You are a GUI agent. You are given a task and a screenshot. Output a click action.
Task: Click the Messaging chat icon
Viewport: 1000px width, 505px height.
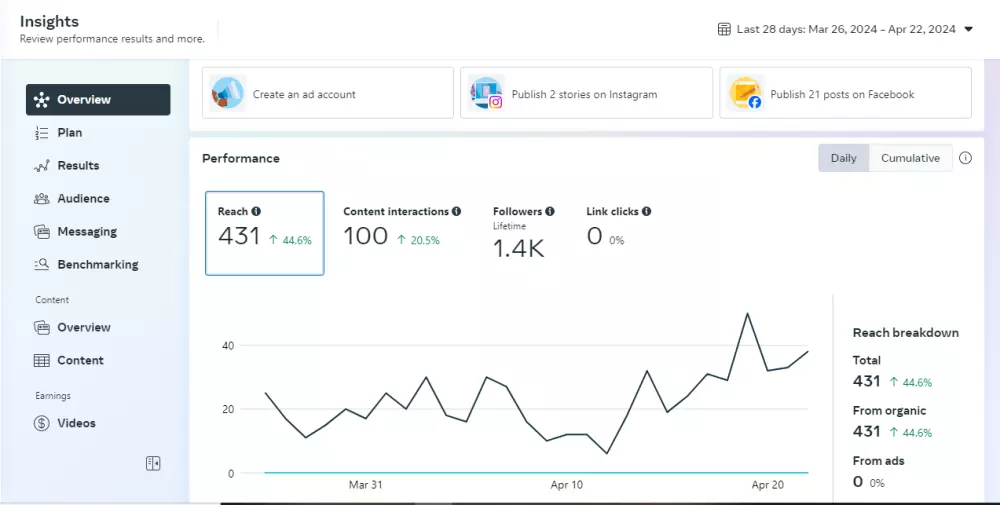(41, 231)
